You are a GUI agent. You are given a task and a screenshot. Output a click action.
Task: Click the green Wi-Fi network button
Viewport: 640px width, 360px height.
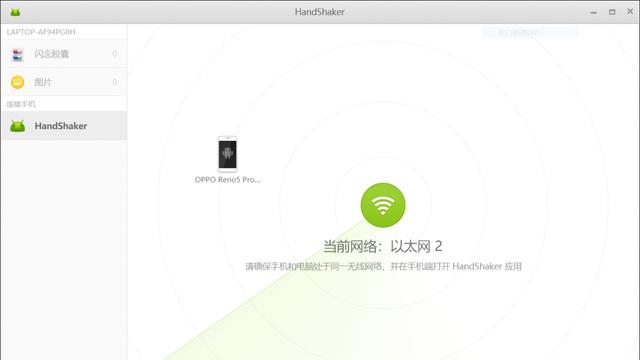coord(383,205)
